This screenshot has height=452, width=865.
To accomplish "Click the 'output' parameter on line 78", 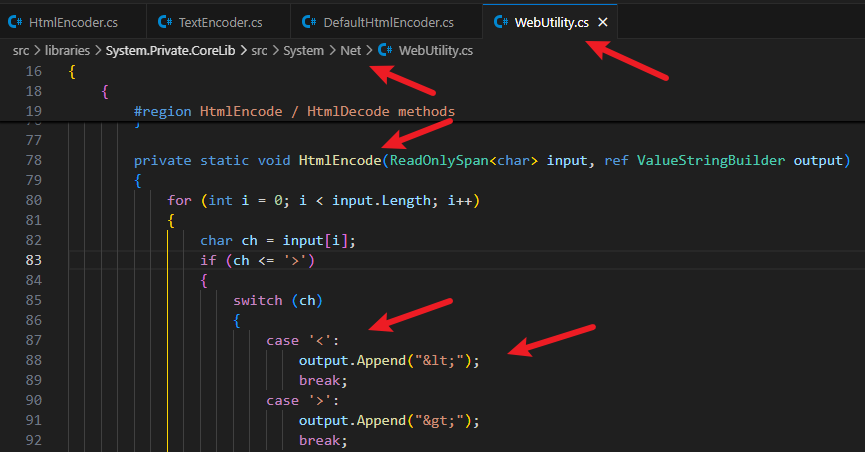I will pyautogui.click(x=818, y=160).
